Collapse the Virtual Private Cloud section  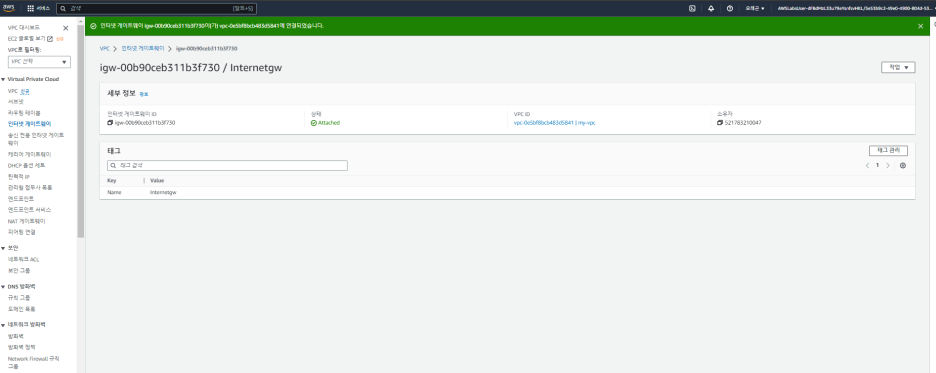(3, 79)
